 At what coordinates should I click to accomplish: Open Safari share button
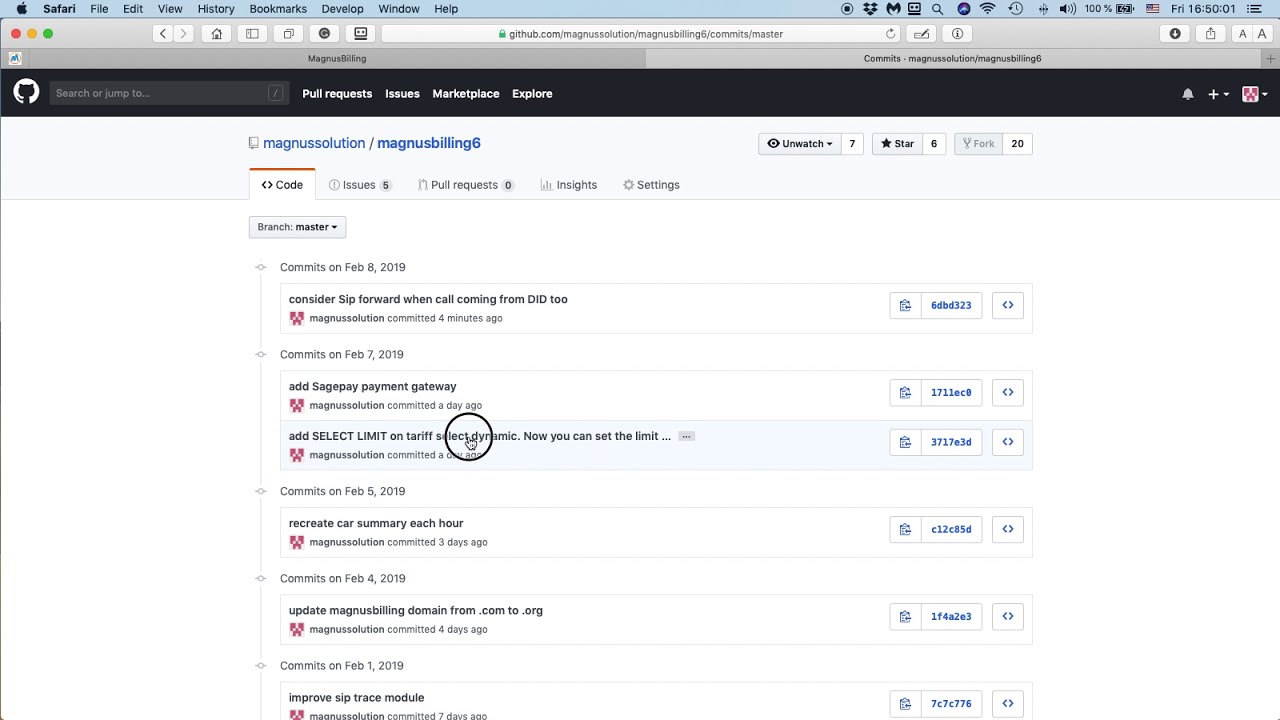(1210, 33)
